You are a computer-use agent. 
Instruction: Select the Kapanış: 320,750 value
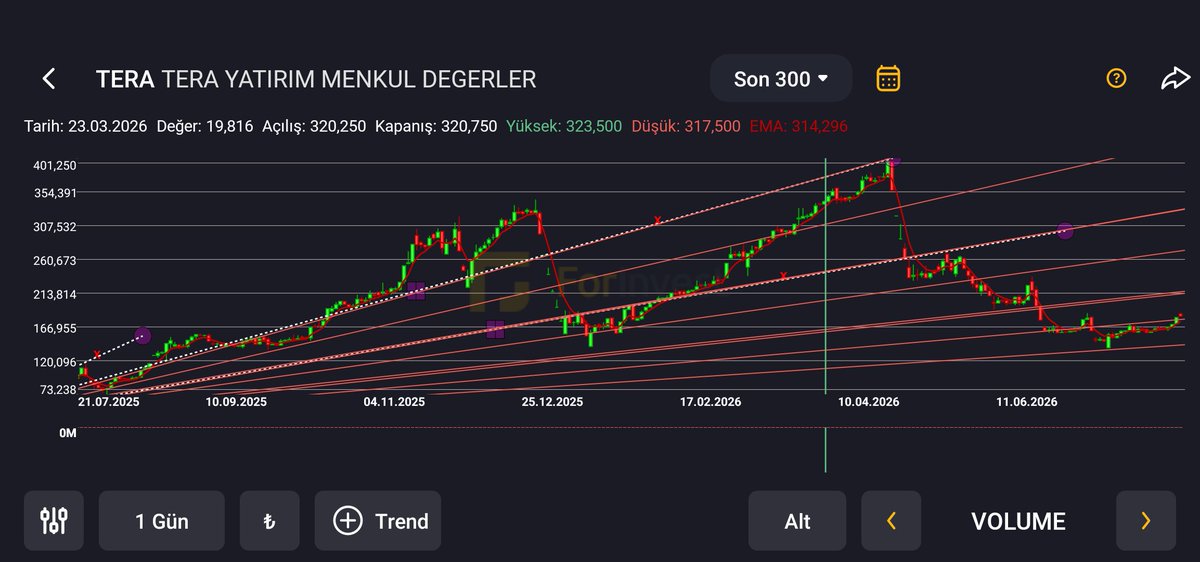(436, 126)
